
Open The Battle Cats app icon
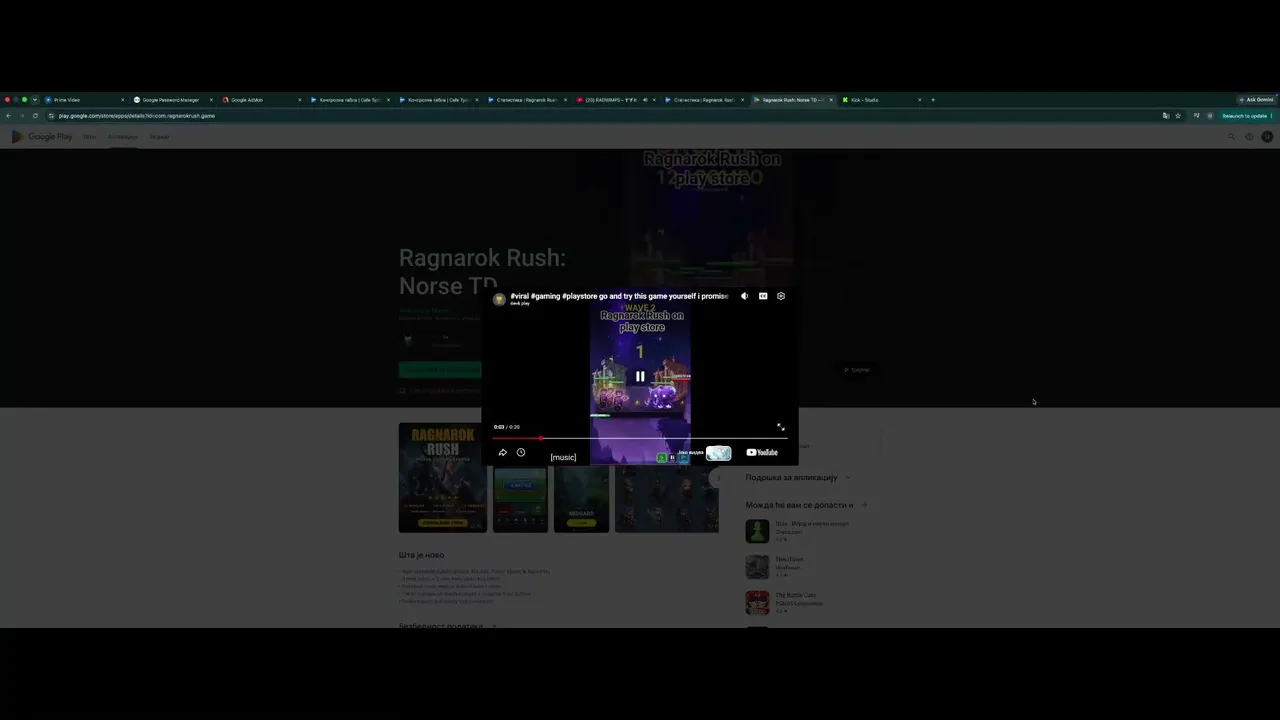pyautogui.click(x=757, y=603)
